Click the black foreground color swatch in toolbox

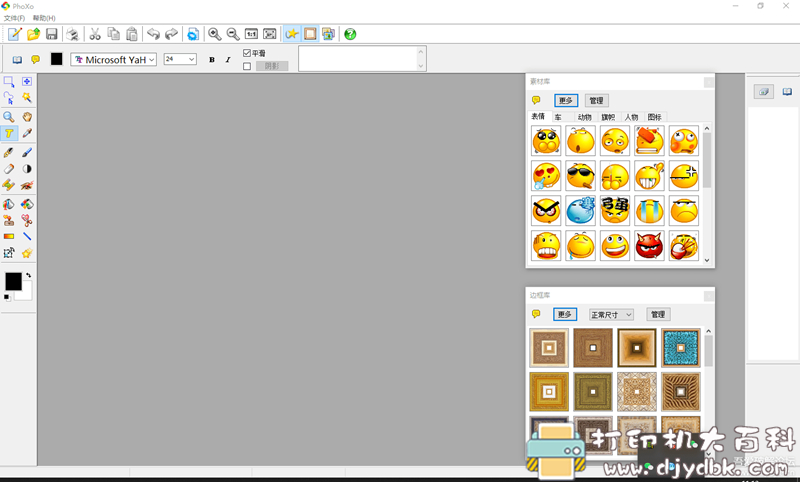click(13, 282)
